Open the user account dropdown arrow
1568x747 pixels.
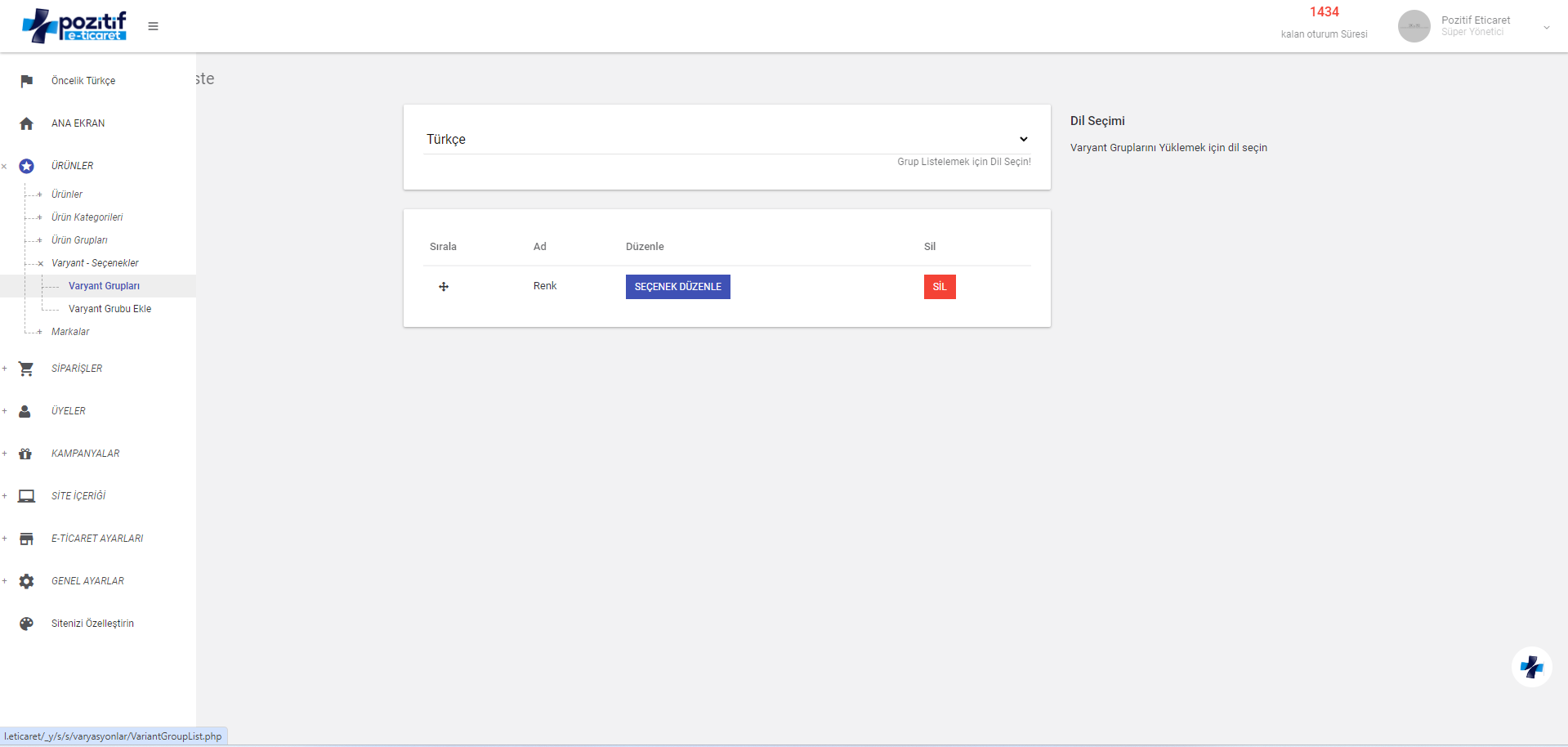point(1546,28)
